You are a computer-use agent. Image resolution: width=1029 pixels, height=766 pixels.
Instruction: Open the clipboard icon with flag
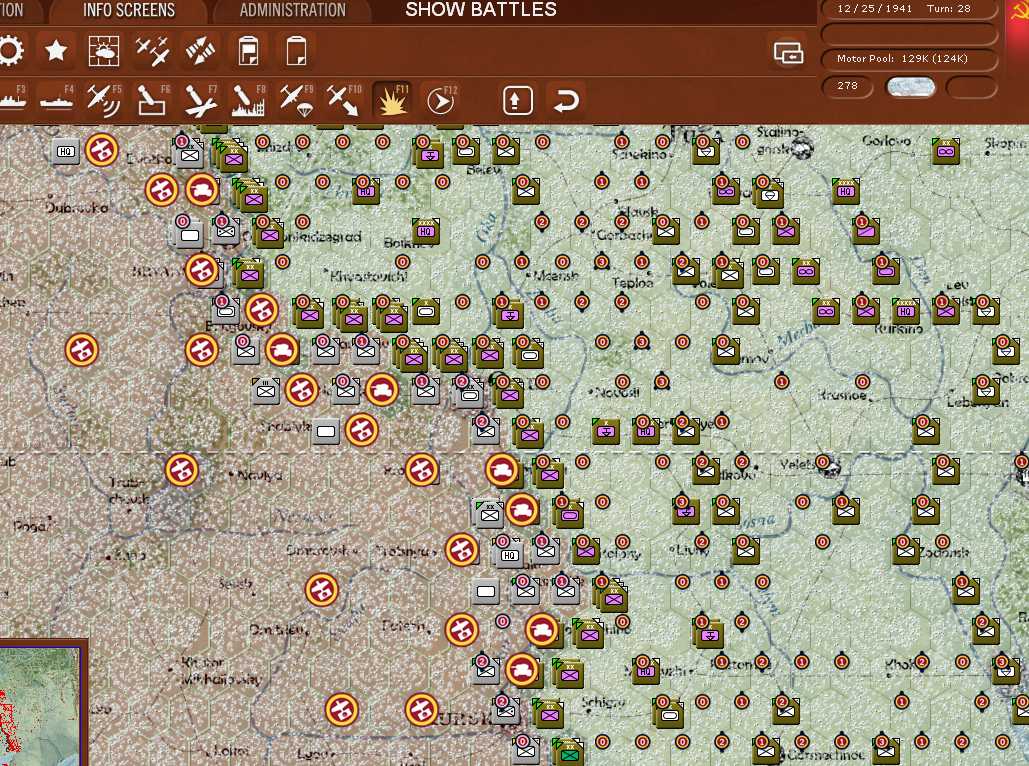(249, 51)
